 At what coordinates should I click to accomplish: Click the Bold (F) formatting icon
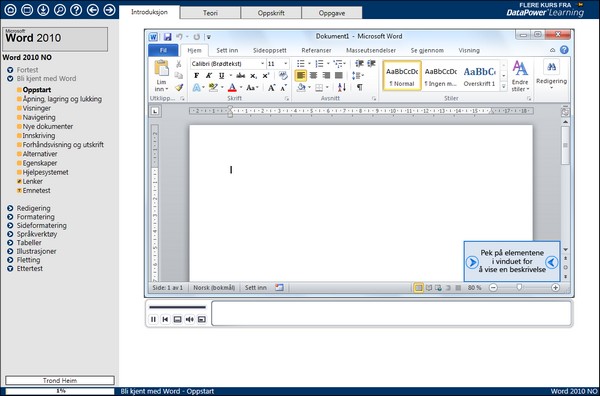pos(197,76)
